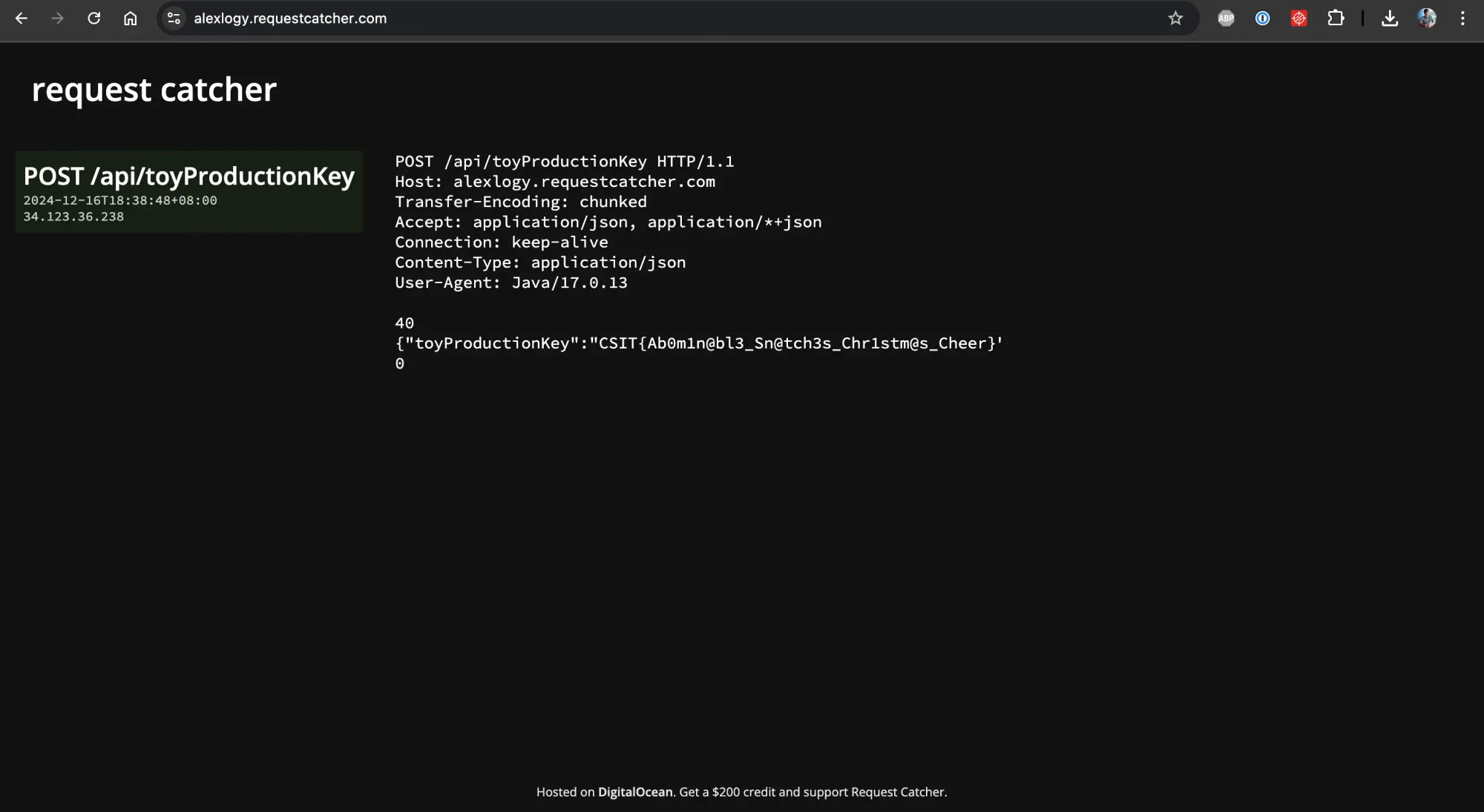Viewport: 1484px width, 812px height.
Task: Click the Host header line
Action: [x=555, y=182]
